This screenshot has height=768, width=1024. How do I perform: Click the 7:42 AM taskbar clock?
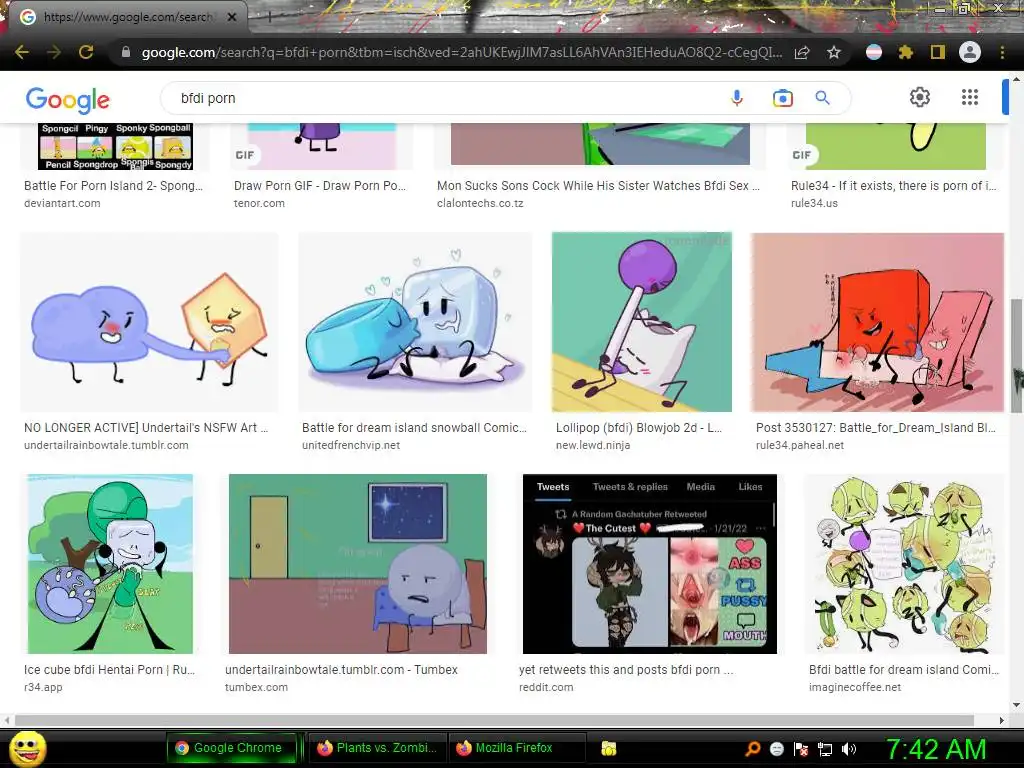point(936,749)
